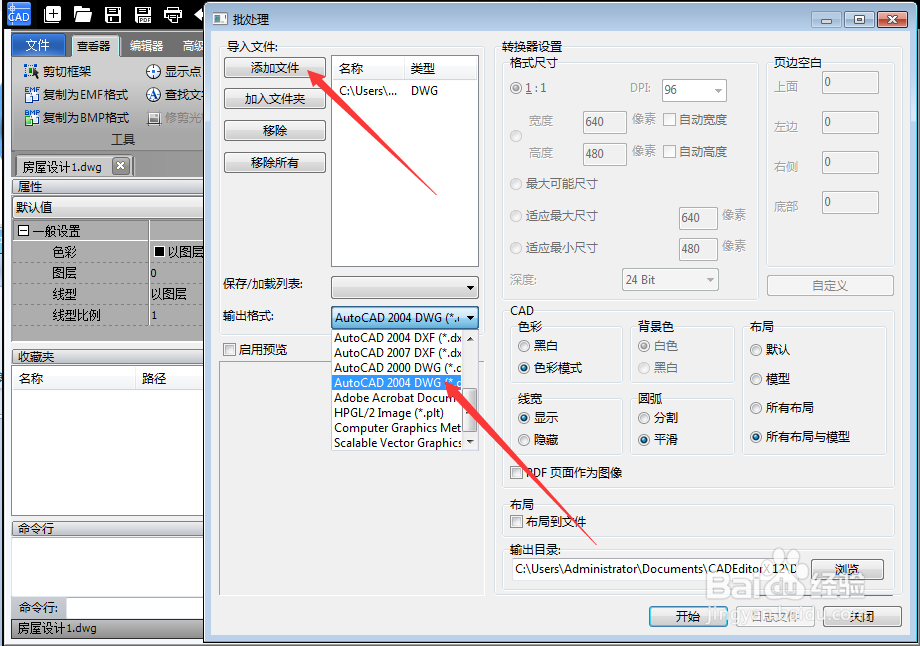The image size is (920, 646).
Task: Select AutoCAD 2007 DXF format option
Action: click(x=397, y=353)
